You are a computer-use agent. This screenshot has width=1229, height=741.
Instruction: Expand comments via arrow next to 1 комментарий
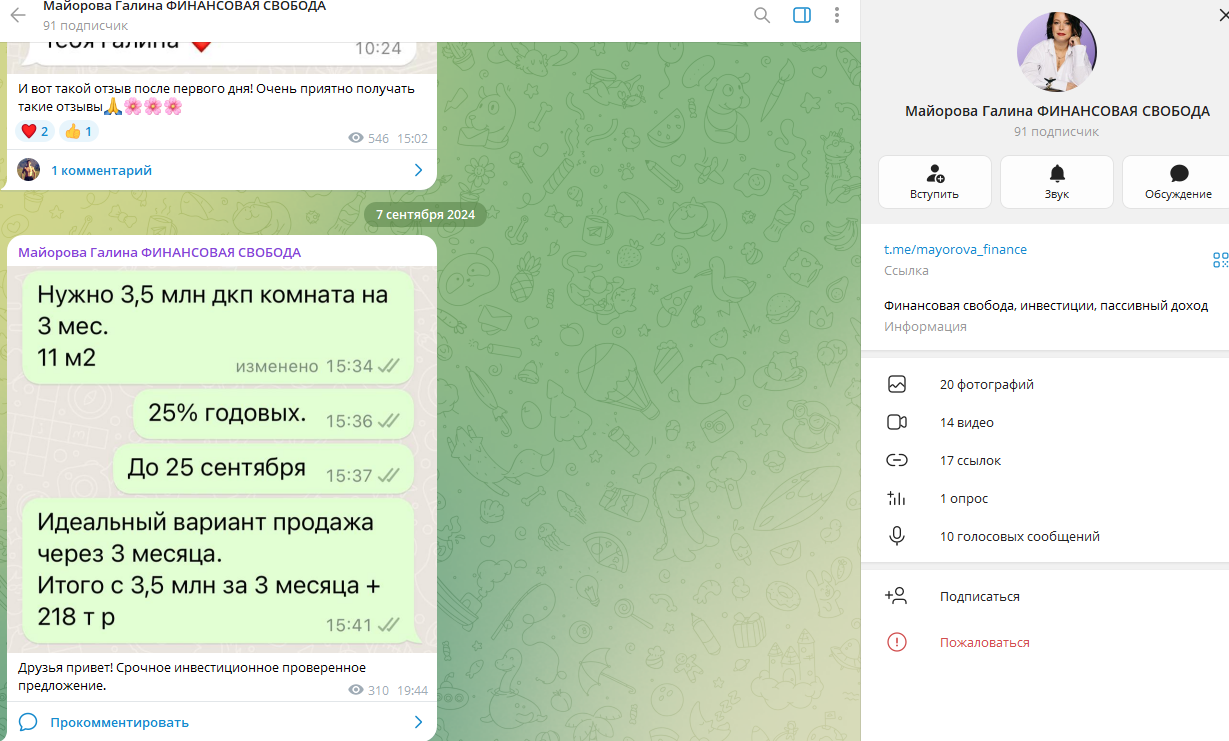point(419,170)
